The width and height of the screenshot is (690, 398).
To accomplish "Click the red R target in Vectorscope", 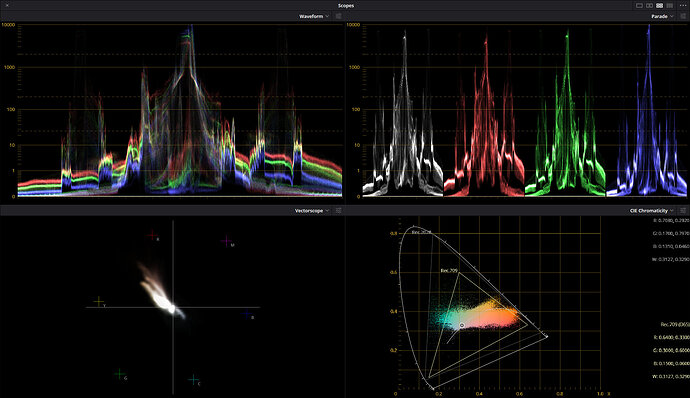I will click(x=153, y=236).
